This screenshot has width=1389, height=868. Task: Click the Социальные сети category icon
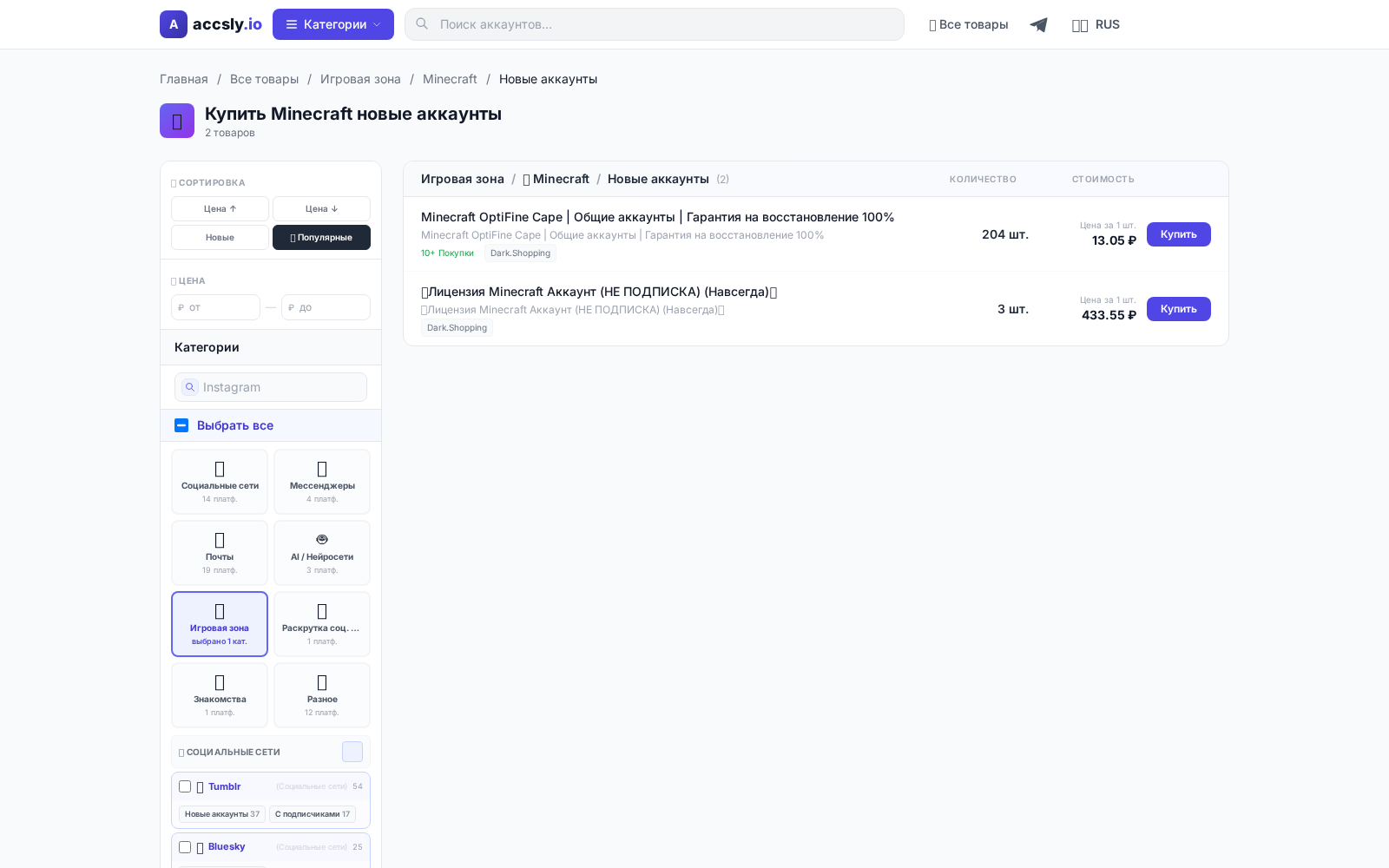click(x=220, y=469)
